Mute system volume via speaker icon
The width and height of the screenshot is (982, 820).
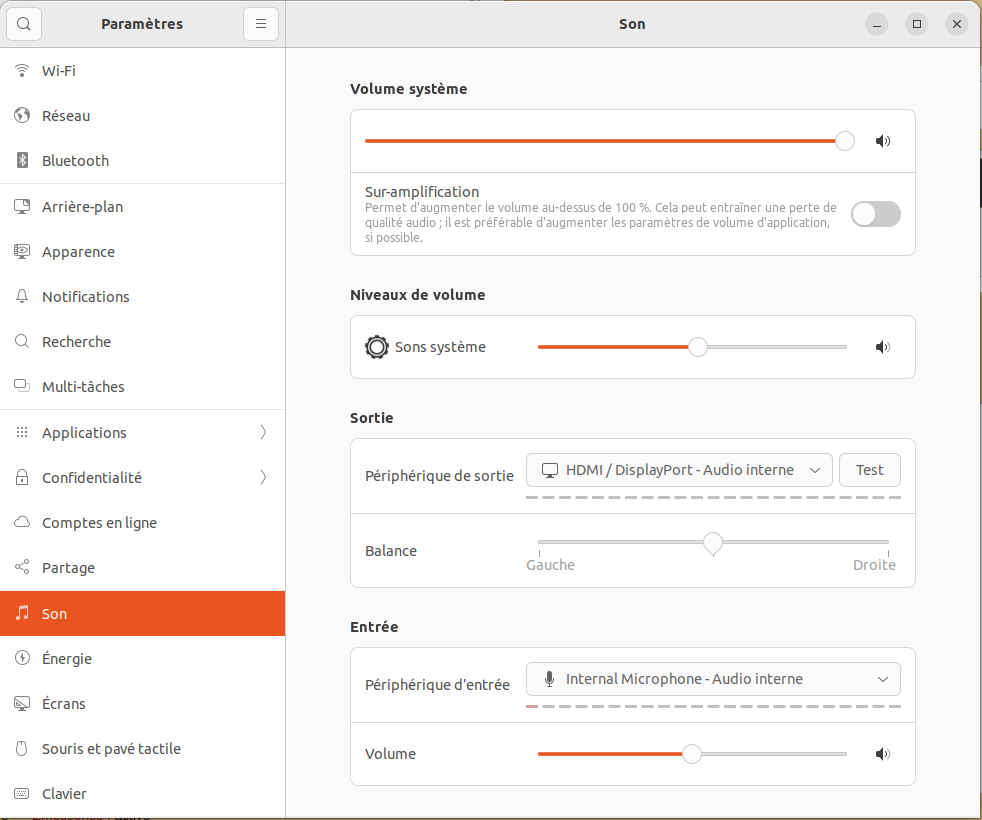pyautogui.click(x=882, y=141)
